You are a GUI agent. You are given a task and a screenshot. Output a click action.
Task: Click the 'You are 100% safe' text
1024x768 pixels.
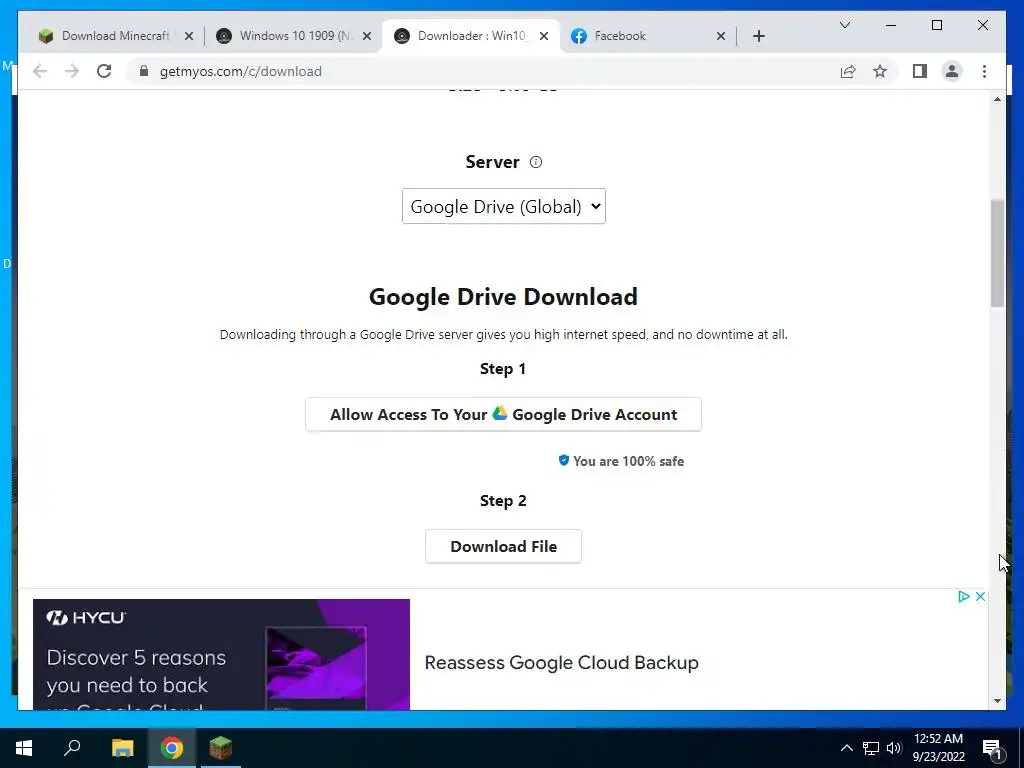(x=628, y=461)
